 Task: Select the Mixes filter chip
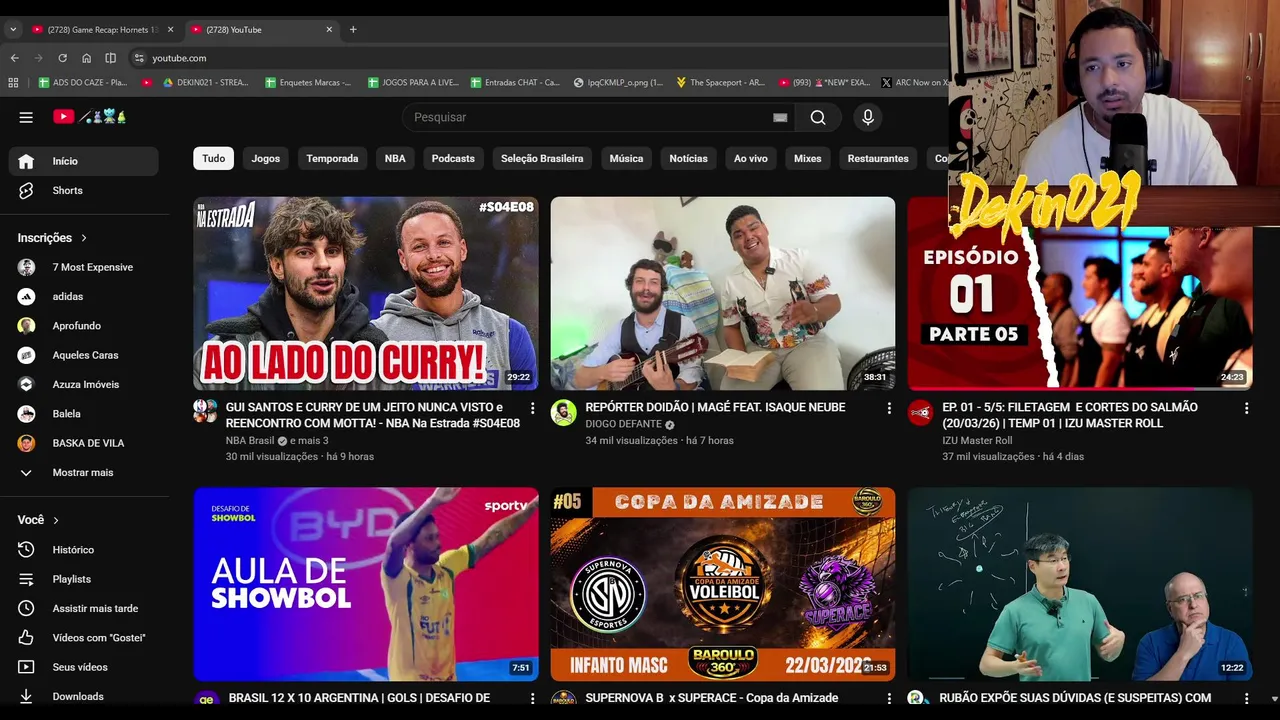tap(807, 158)
